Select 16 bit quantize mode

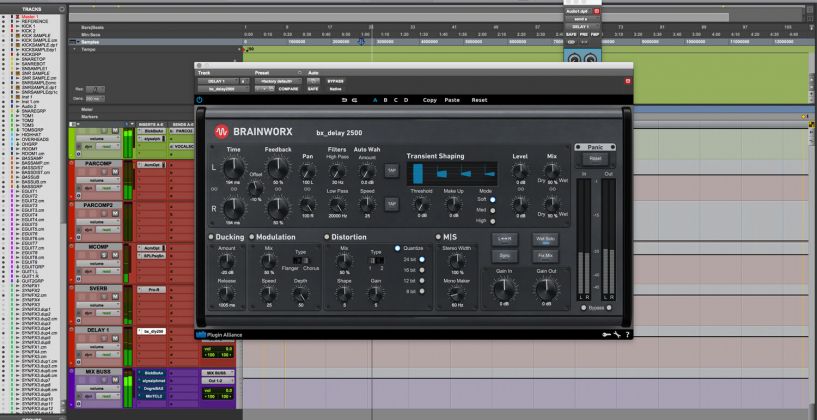click(422, 270)
